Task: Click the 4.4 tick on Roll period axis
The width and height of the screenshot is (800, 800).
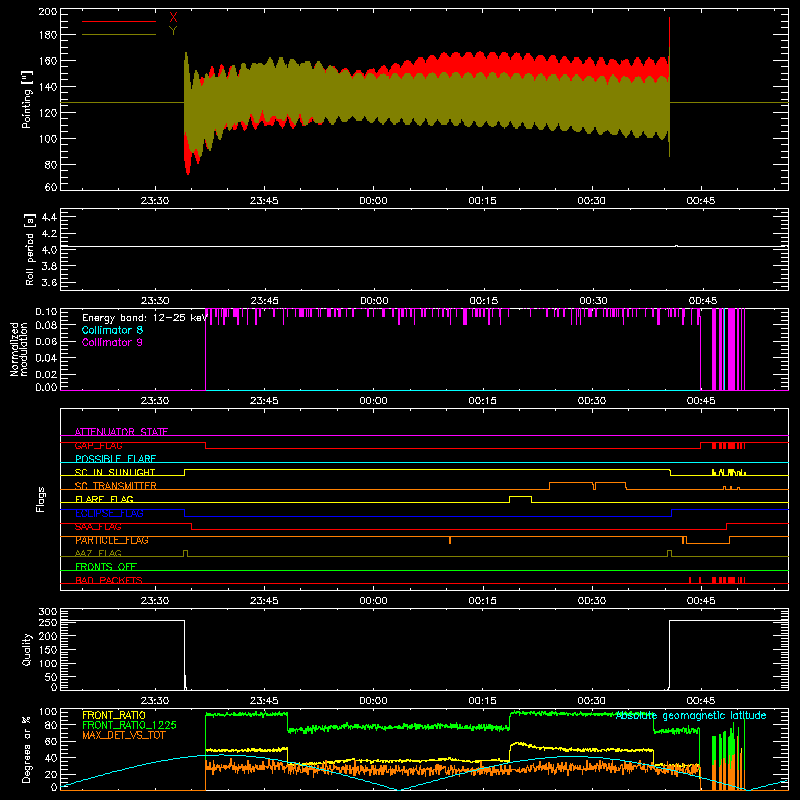Action: point(49,217)
